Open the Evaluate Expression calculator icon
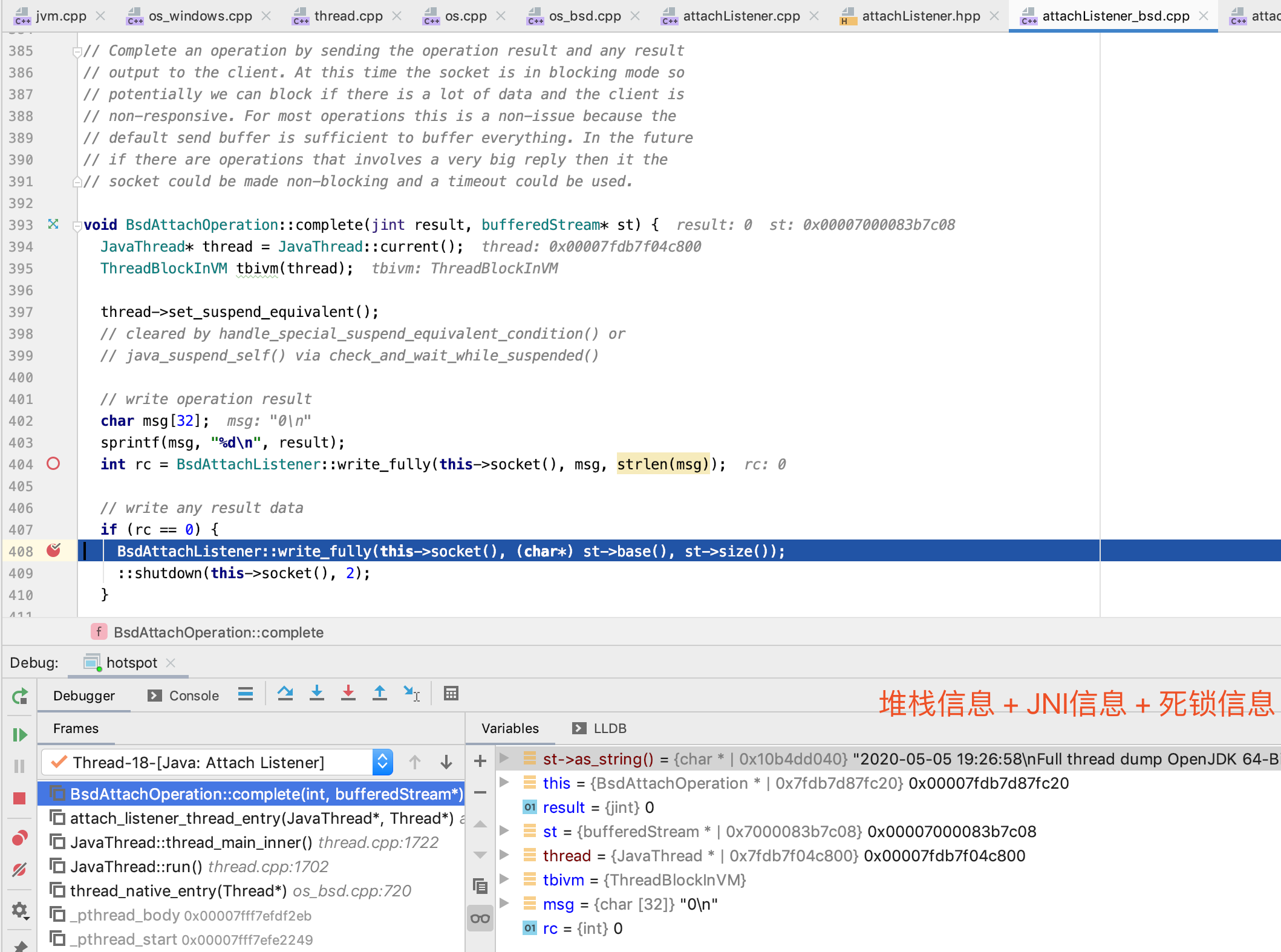 click(x=451, y=694)
